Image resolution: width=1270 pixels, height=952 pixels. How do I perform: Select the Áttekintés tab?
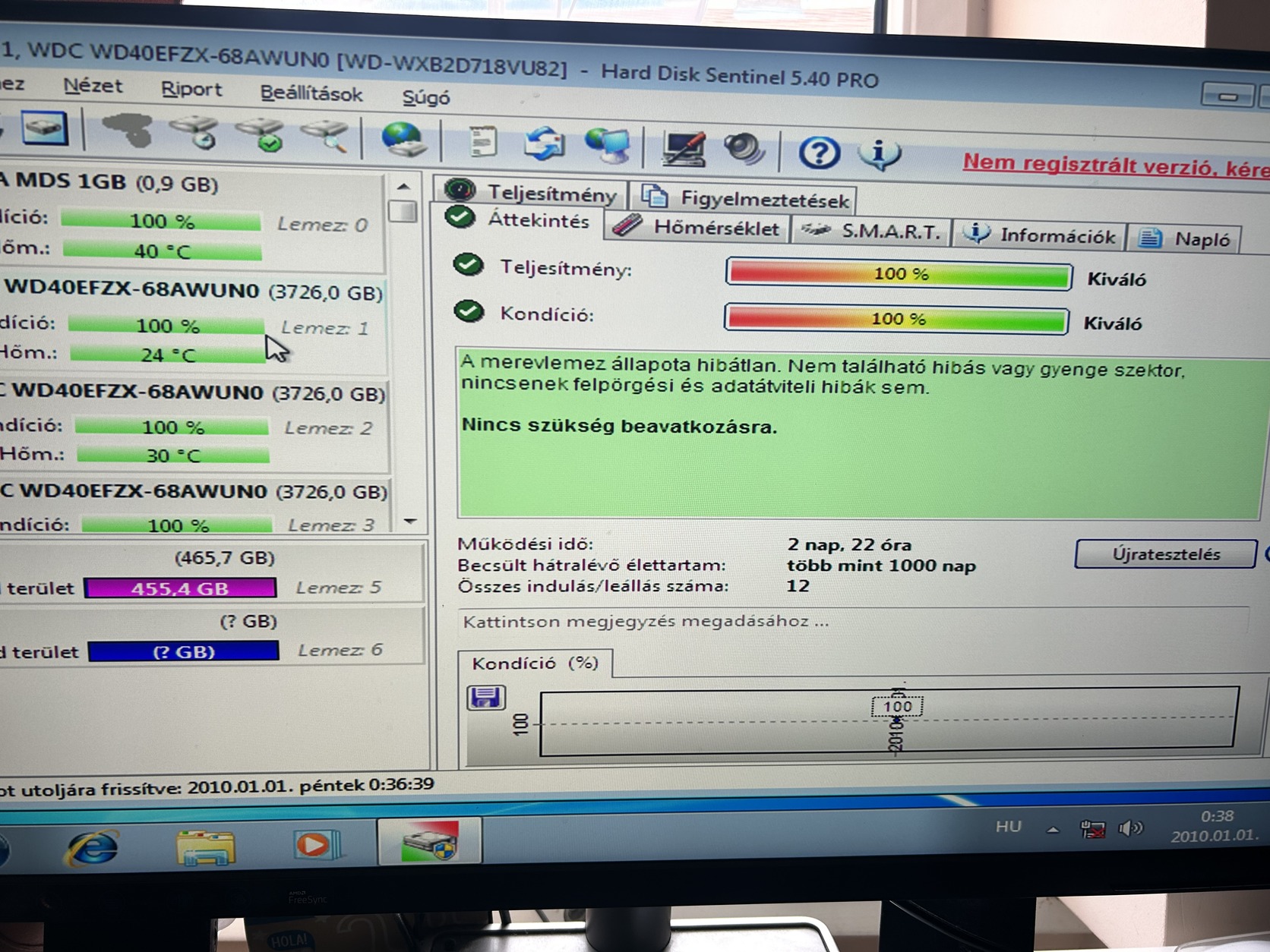518,219
